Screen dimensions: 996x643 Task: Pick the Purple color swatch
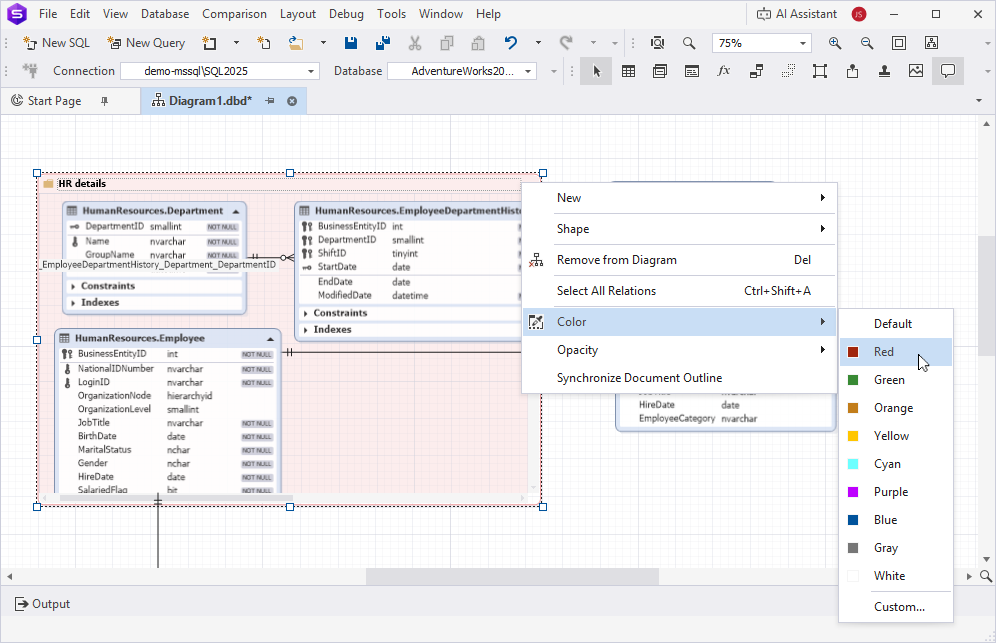click(x=853, y=492)
